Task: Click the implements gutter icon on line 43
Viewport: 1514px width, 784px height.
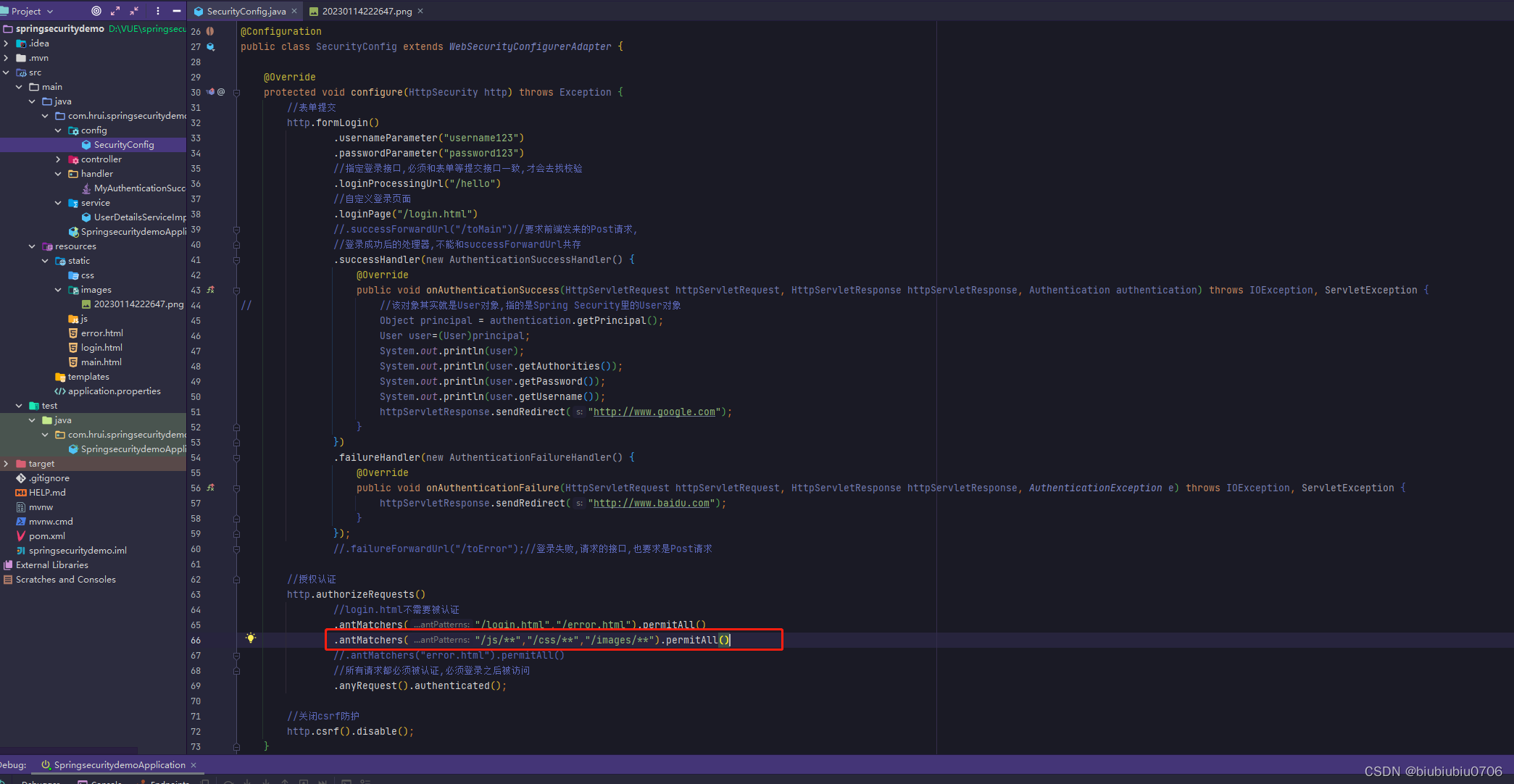Action: tap(211, 290)
